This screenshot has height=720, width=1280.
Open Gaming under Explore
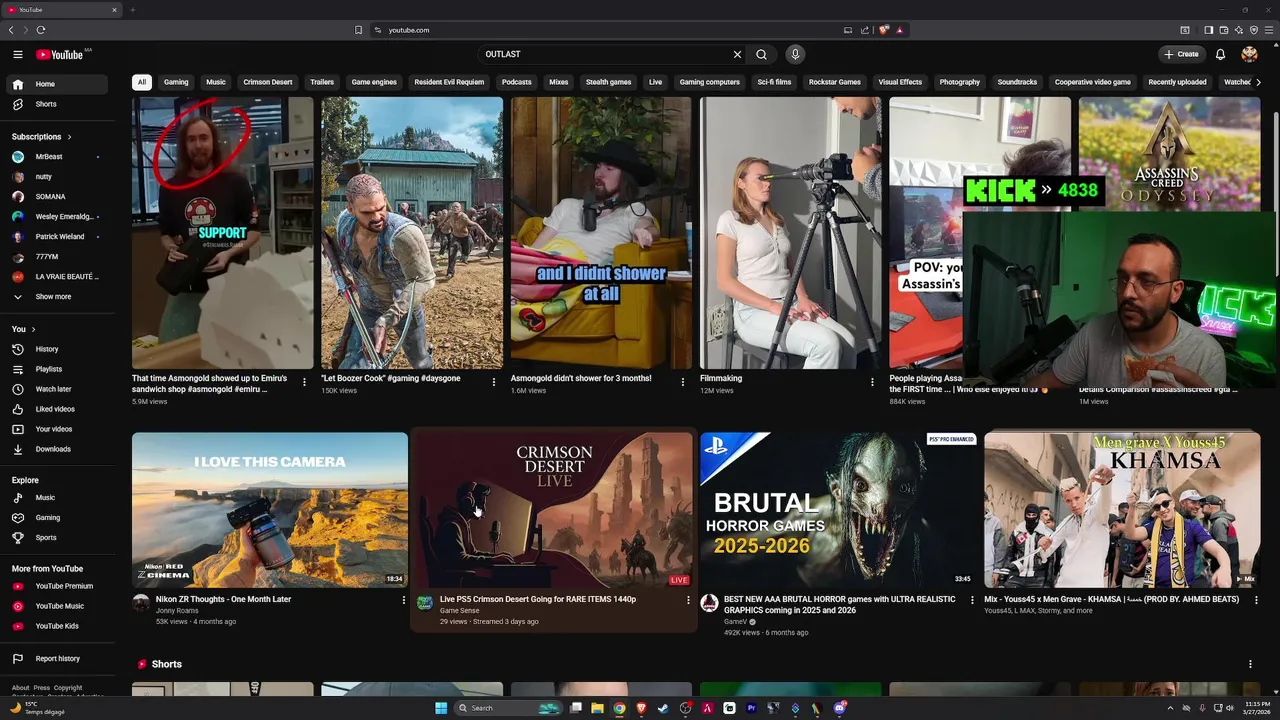[59, 518]
